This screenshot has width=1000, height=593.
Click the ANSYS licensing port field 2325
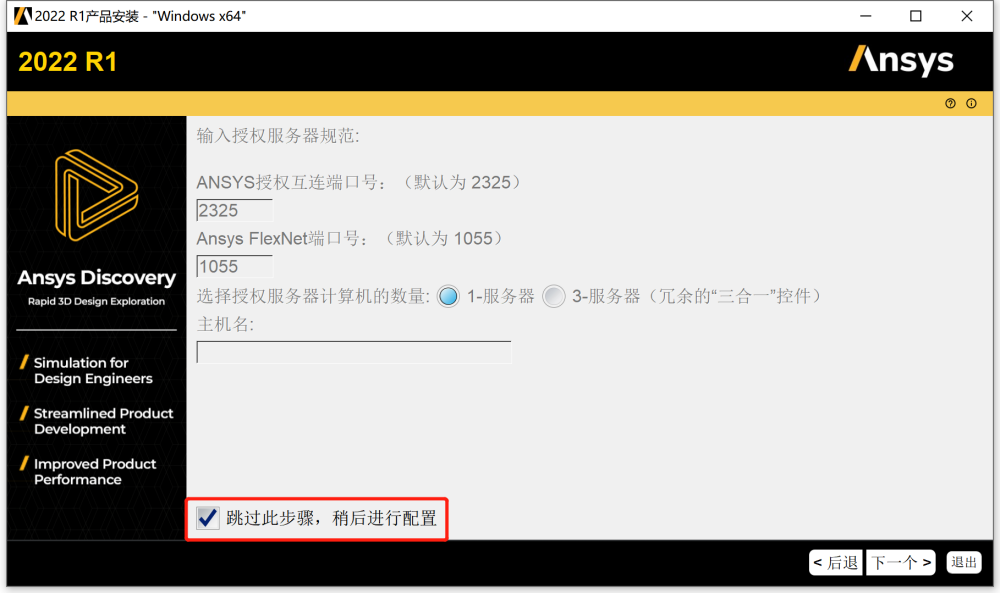235,210
